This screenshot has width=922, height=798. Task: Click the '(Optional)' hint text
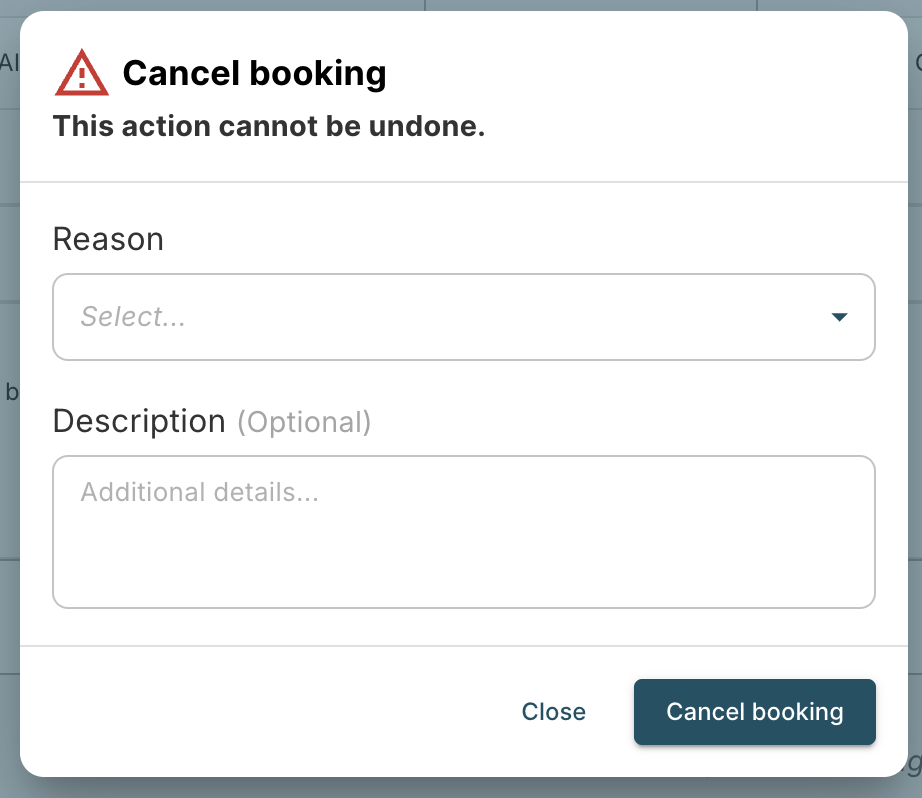pyautogui.click(x=304, y=422)
